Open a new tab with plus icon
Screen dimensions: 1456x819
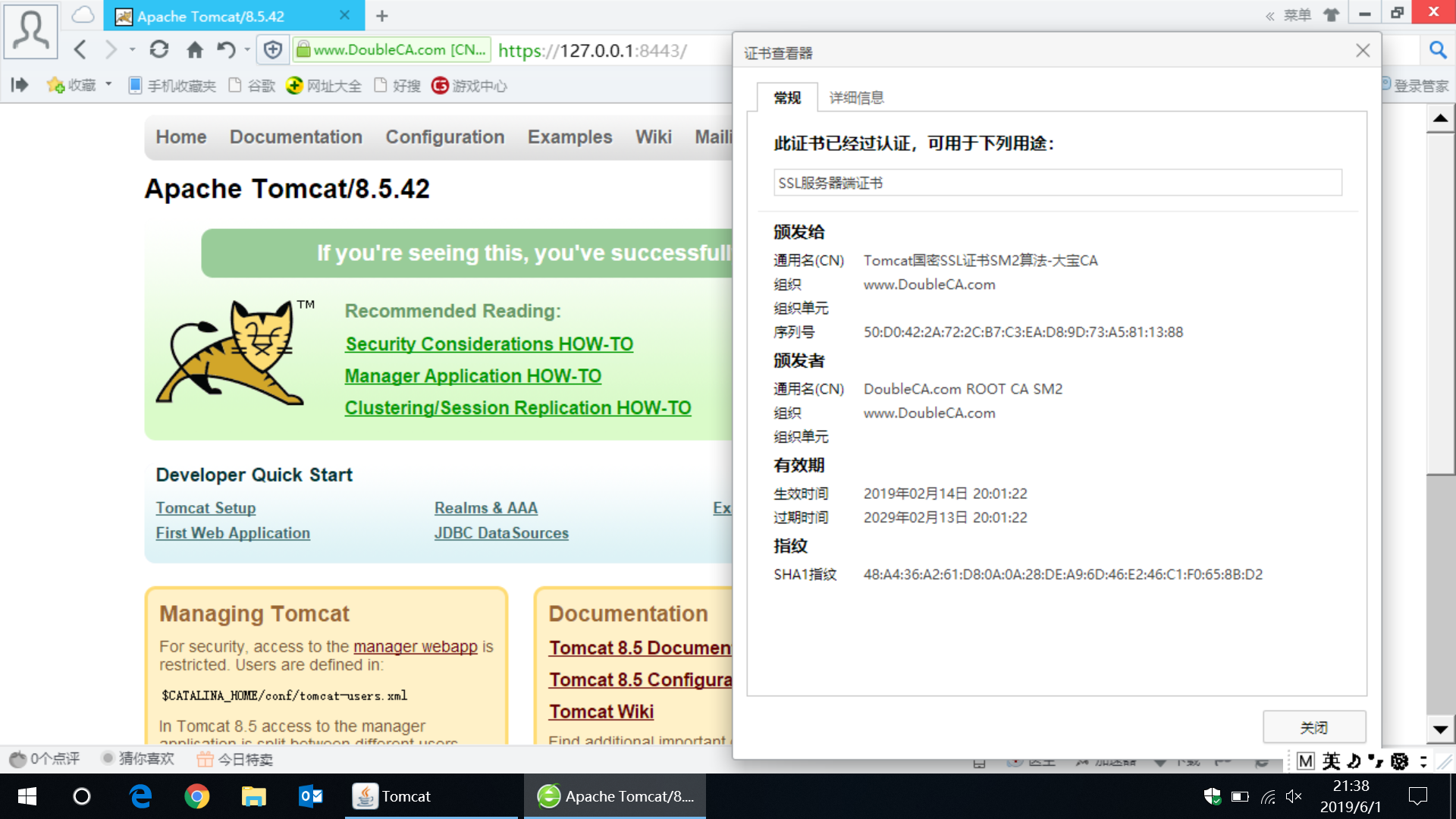[382, 16]
